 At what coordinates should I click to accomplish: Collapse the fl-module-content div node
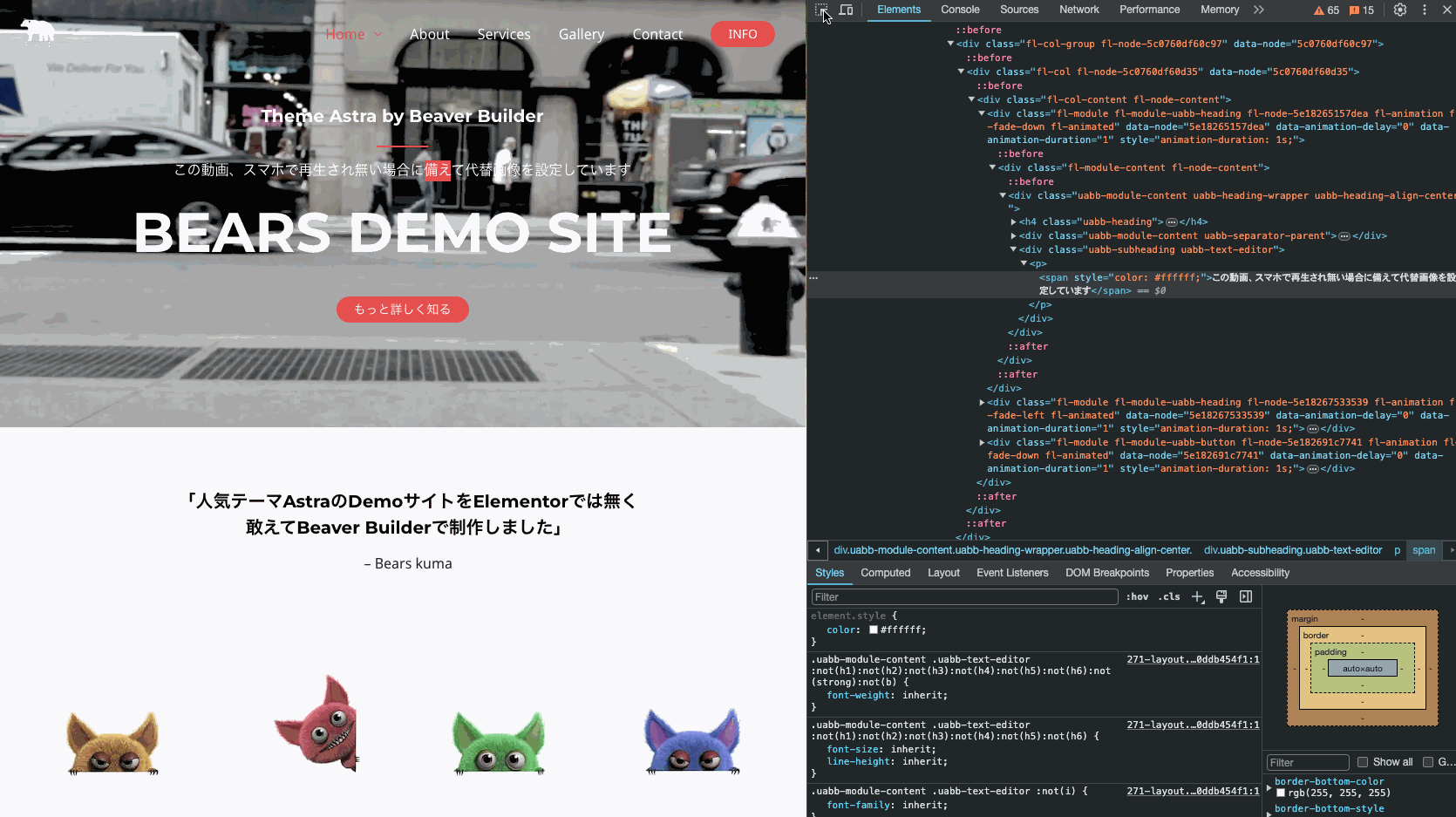pyautogui.click(x=992, y=167)
